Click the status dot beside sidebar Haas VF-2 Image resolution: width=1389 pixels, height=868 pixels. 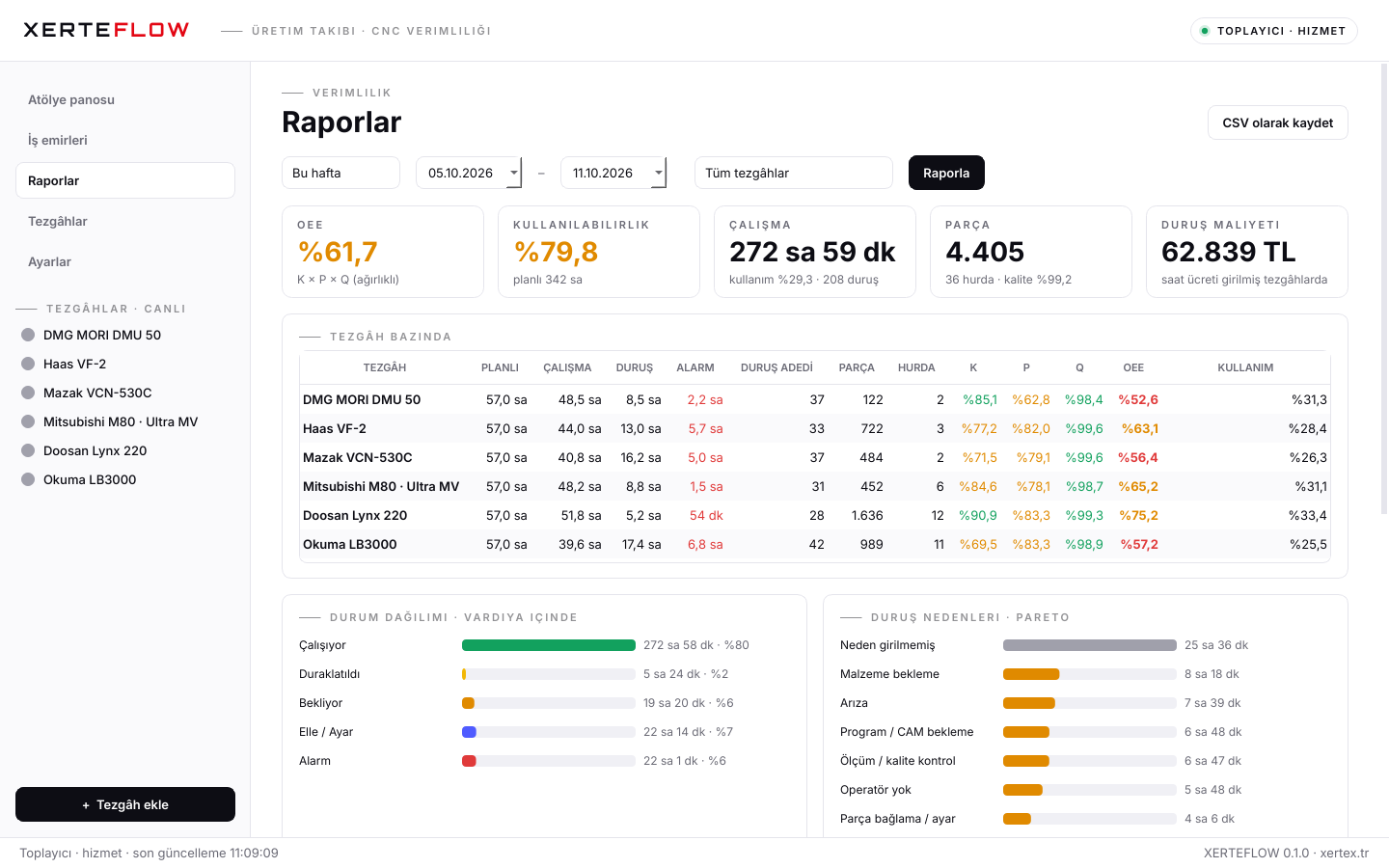pos(28,364)
